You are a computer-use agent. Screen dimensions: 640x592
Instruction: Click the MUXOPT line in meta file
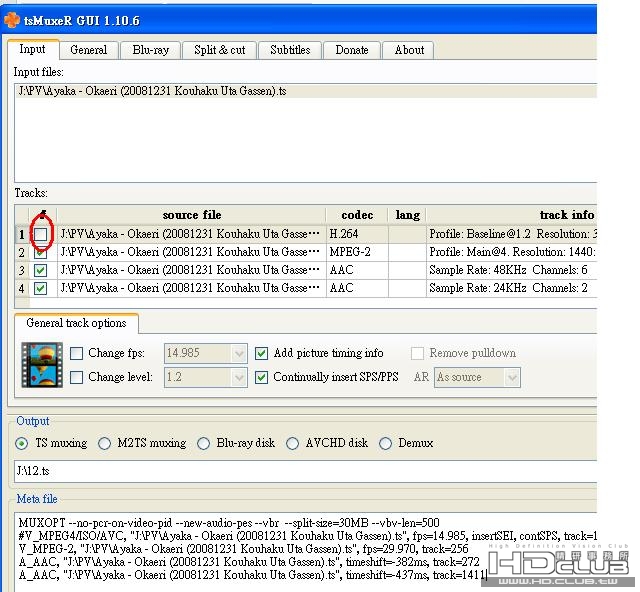pos(229,523)
